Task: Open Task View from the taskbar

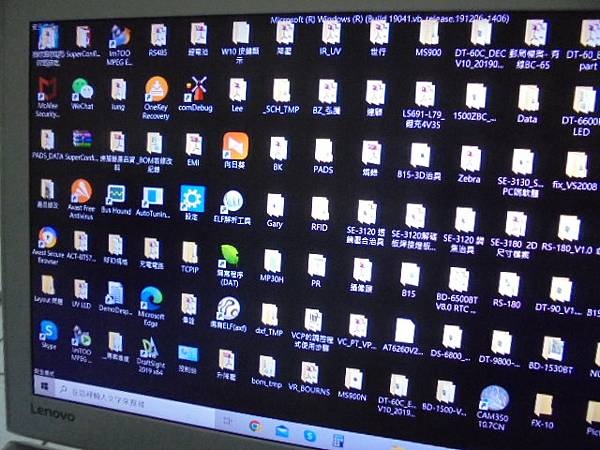Action: click(227, 421)
